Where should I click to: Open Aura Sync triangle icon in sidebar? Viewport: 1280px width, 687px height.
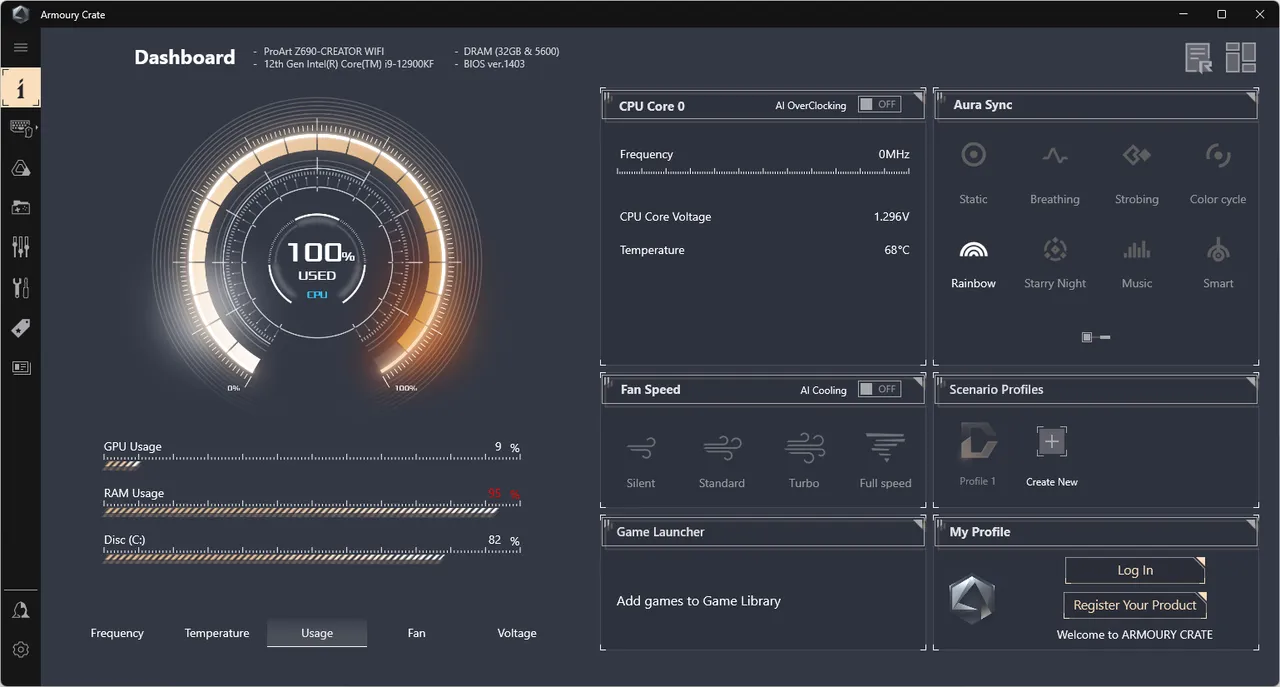click(20, 168)
